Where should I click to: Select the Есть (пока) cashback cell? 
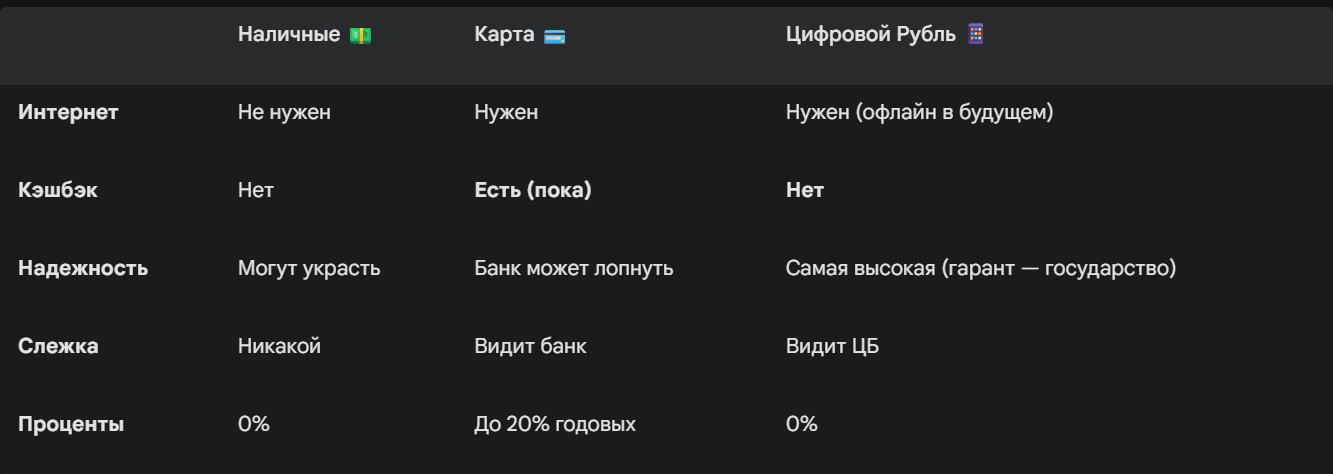532,190
